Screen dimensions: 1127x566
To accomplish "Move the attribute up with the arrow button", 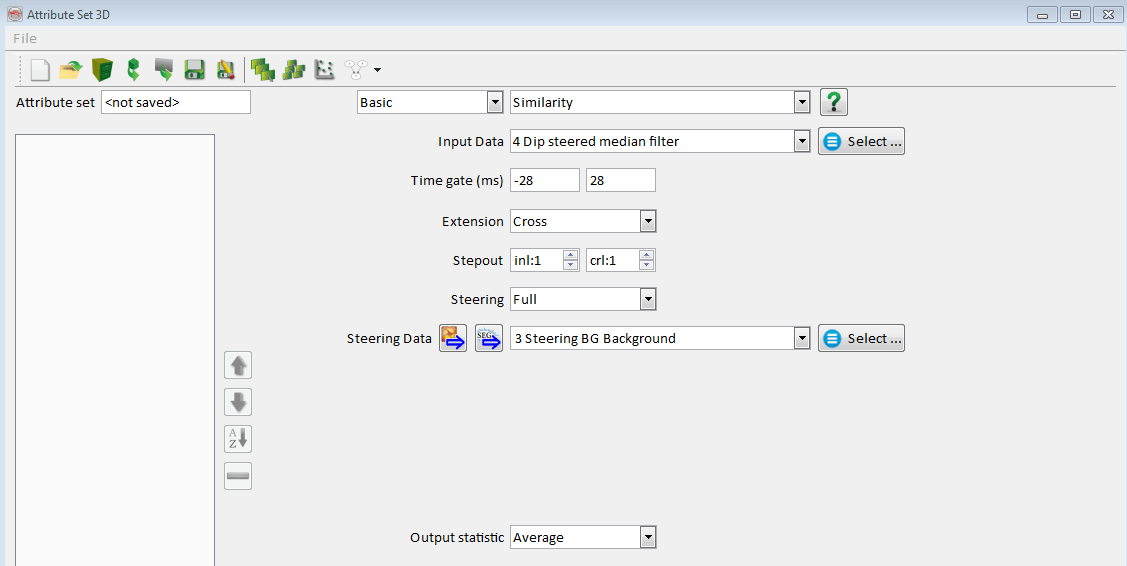I will [x=238, y=365].
